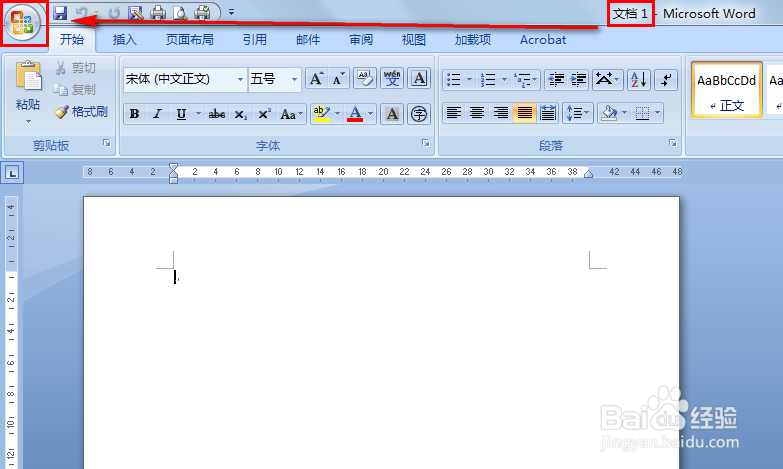Open the Line Spacing dropdown

(x=578, y=113)
